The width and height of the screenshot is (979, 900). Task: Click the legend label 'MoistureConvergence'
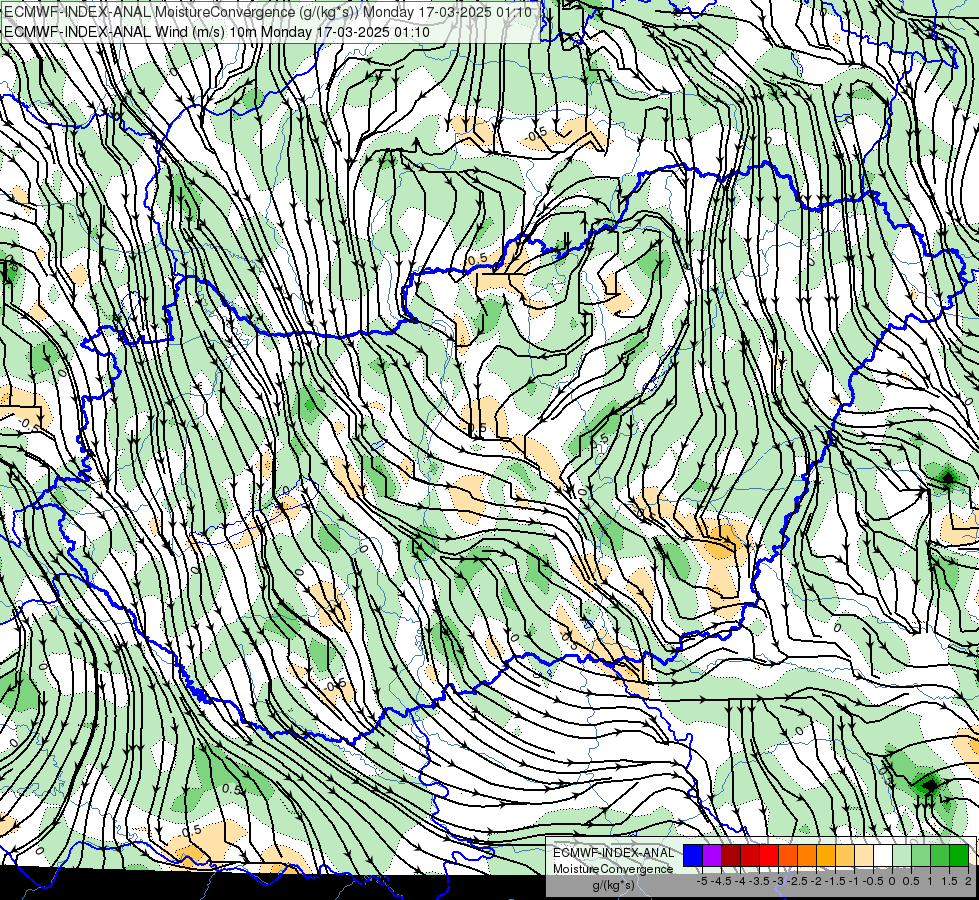[x=613, y=869]
